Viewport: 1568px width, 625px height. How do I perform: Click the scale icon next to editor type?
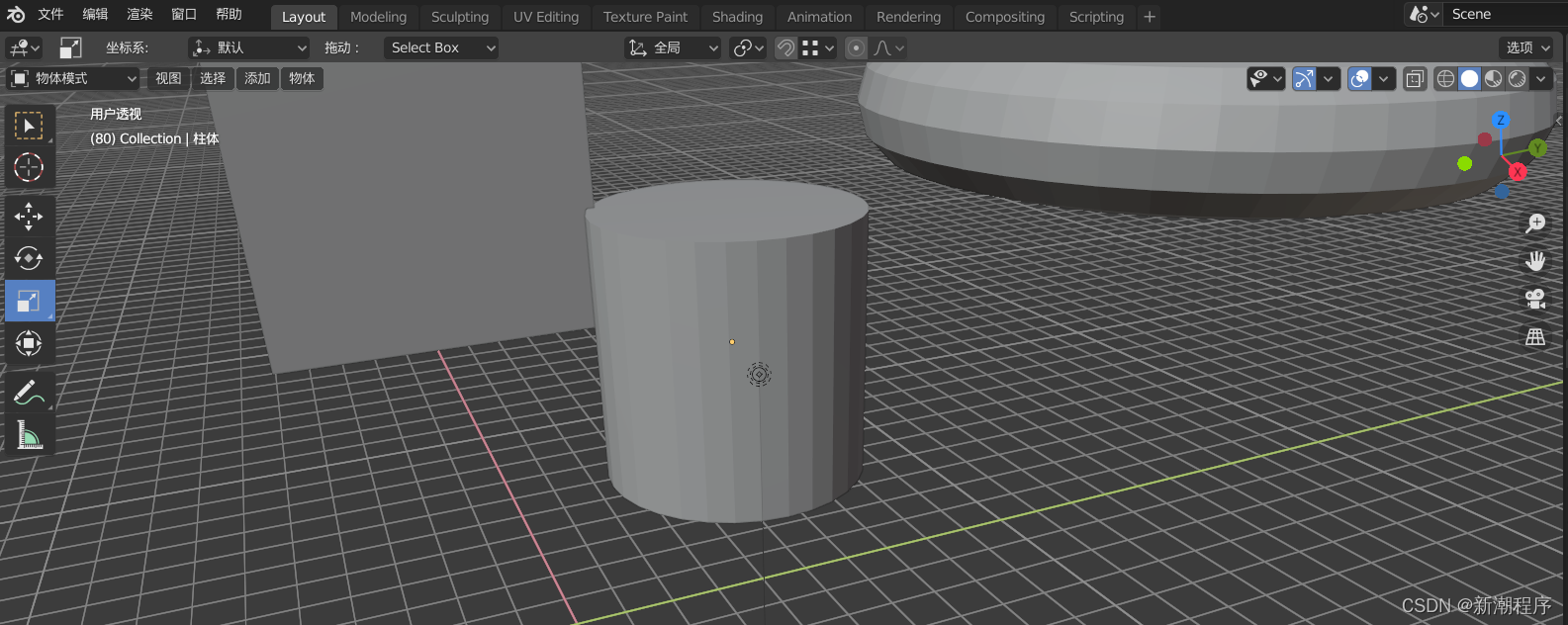[x=70, y=47]
